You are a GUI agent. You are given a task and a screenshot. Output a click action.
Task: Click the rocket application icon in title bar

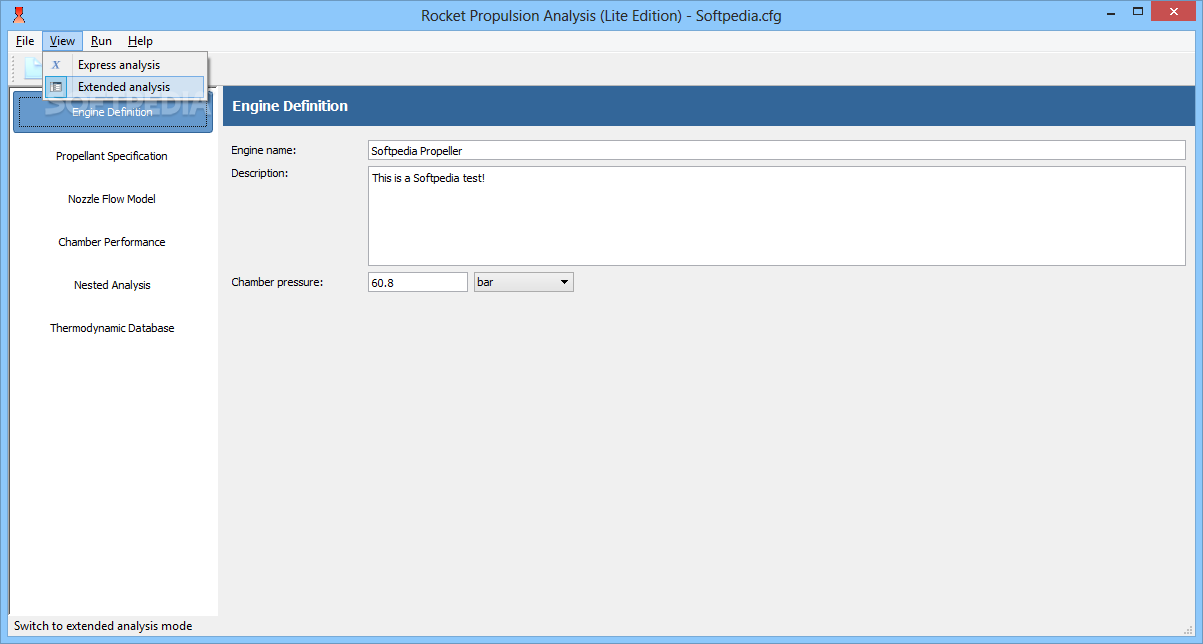click(18, 15)
